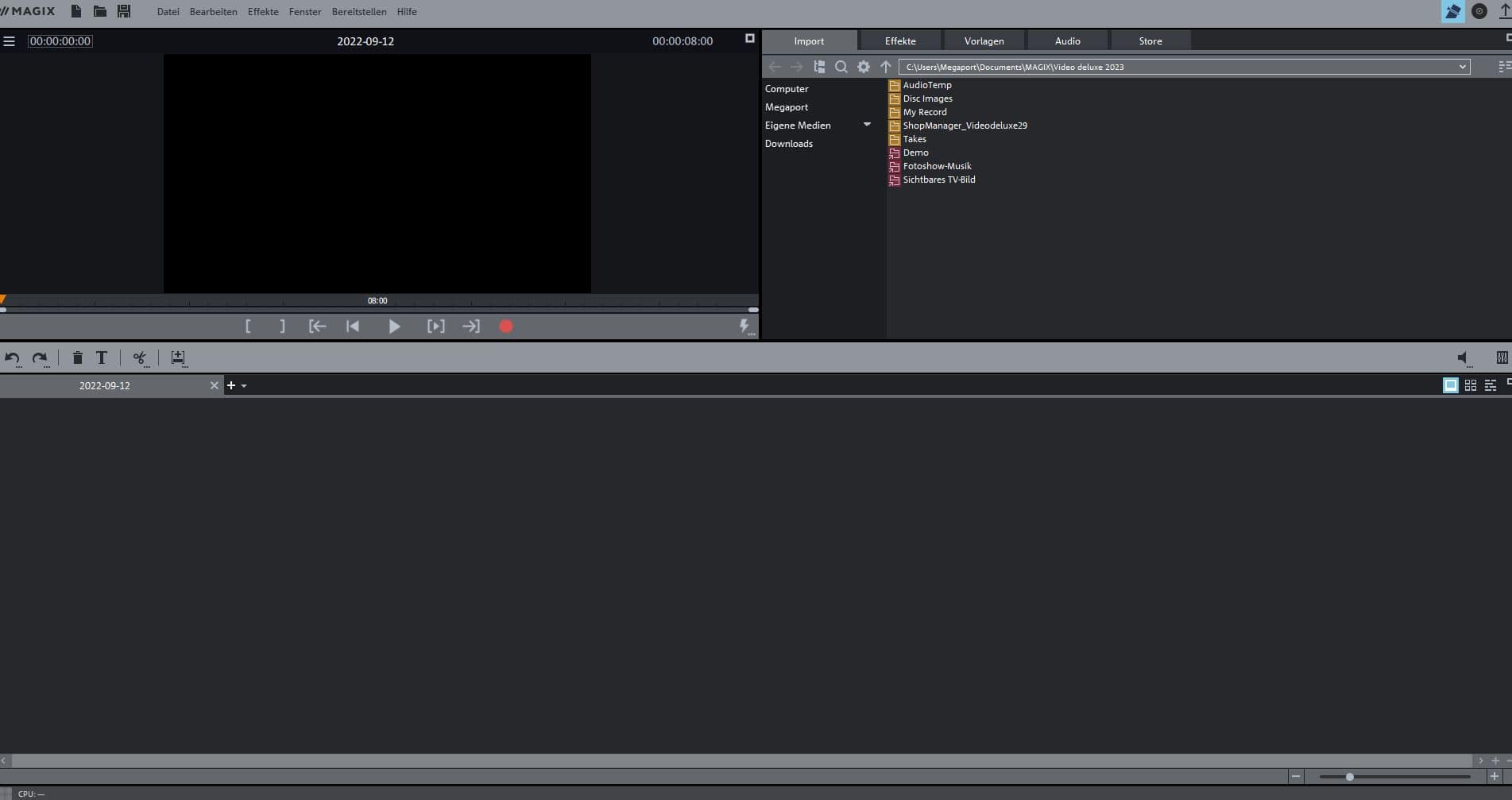Toggle storyboard mode view
1512x800 pixels.
click(x=1450, y=385)
